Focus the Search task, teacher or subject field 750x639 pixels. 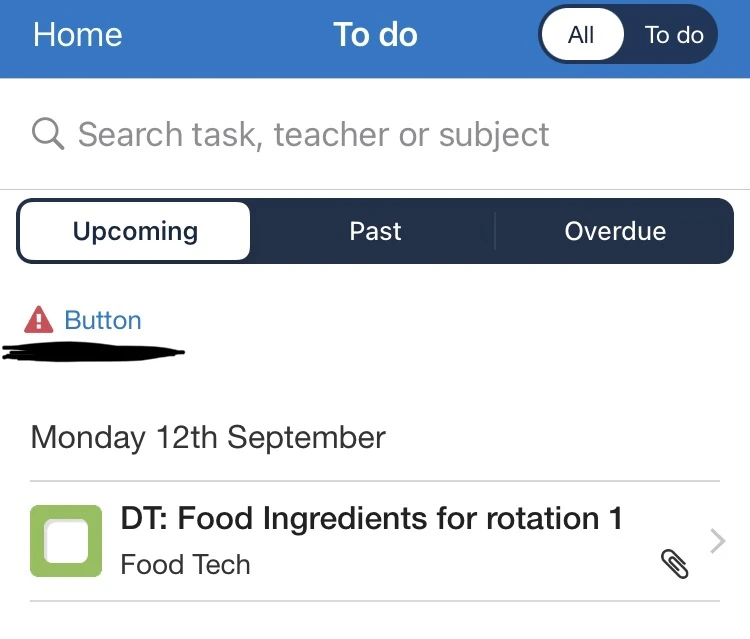[x=313, y=134]
